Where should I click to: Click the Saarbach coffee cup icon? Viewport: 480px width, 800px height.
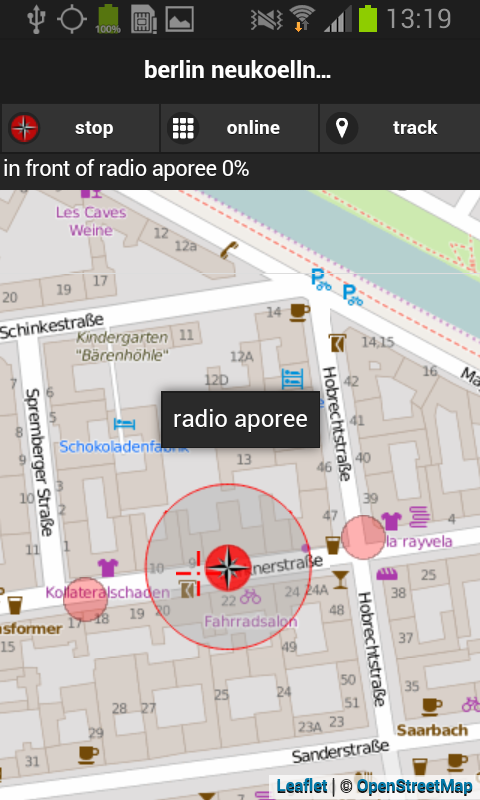(431, 707)
